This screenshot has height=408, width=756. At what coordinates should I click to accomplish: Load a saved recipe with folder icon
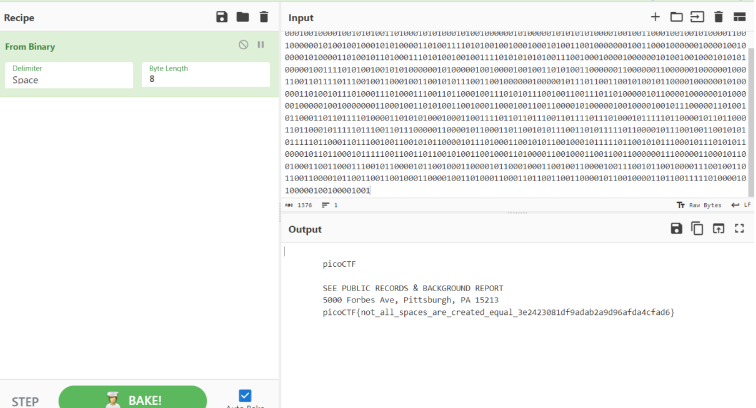click(243, 17)
